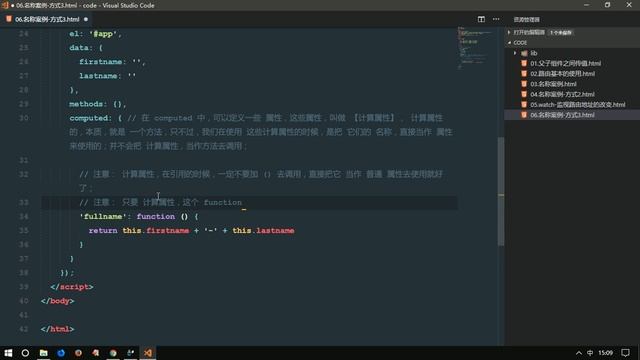Screen dimensions: 640x360
Task: Click the '#app' string on line 24
Action: (x=103, y=34)
